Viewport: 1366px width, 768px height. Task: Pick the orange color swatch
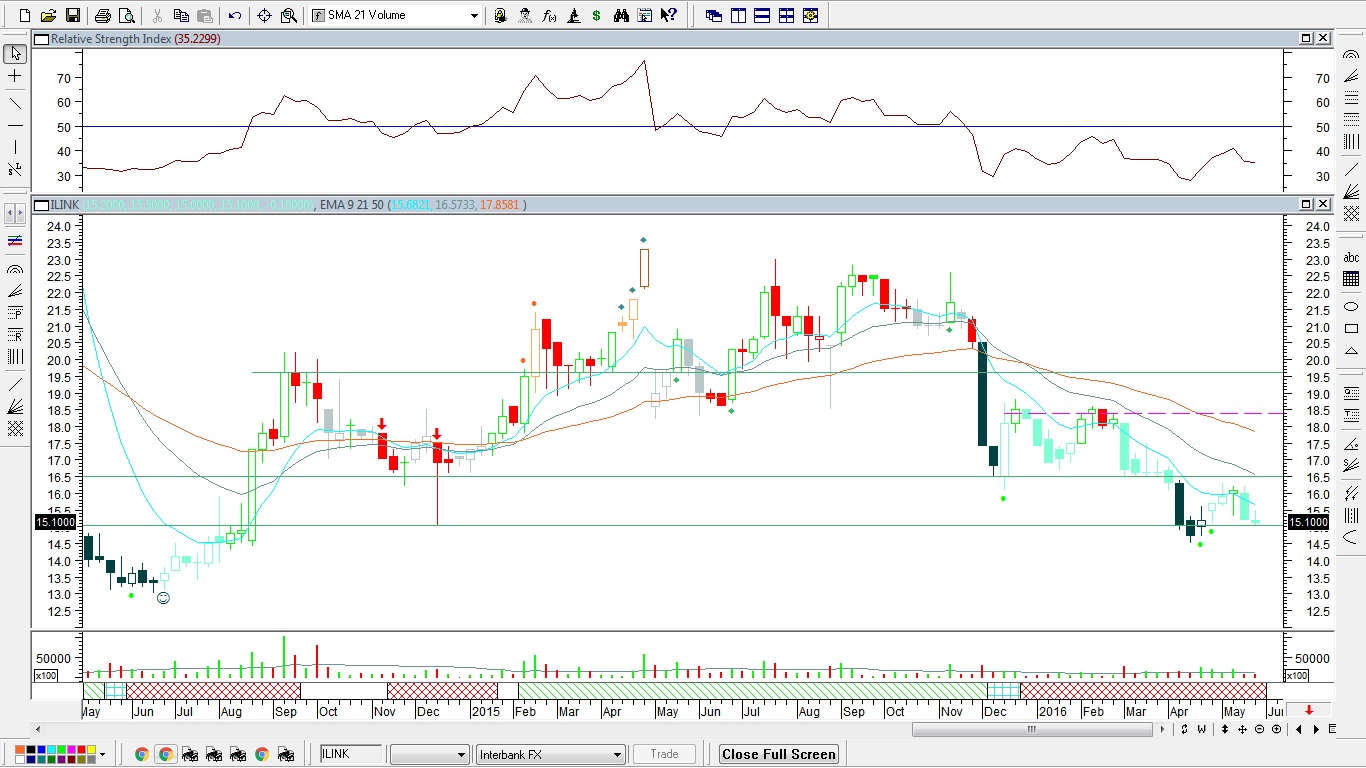coord(20,749)
